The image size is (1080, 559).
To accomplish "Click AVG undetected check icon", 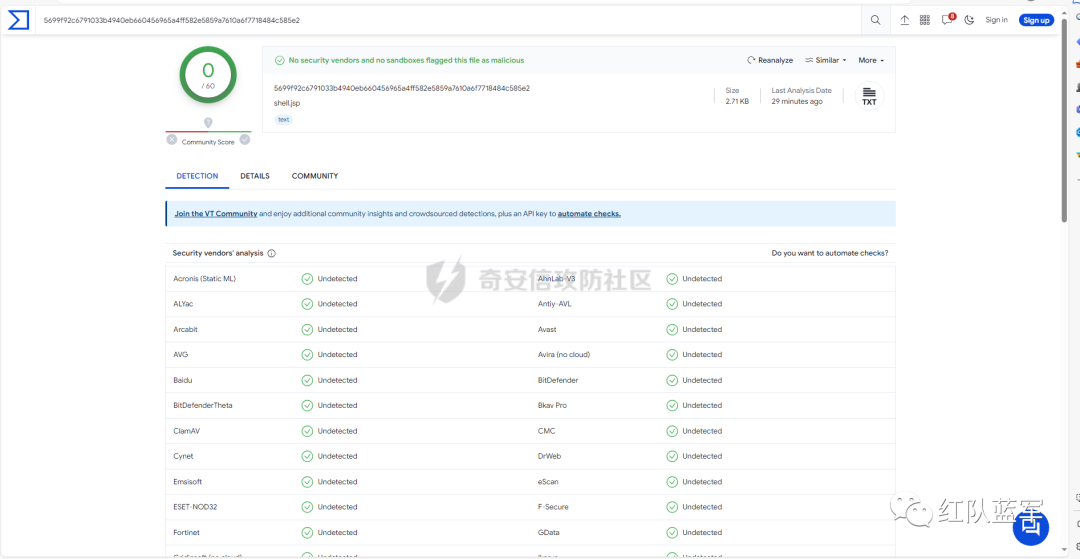I will pyautogui.click(x=307, y=355).
